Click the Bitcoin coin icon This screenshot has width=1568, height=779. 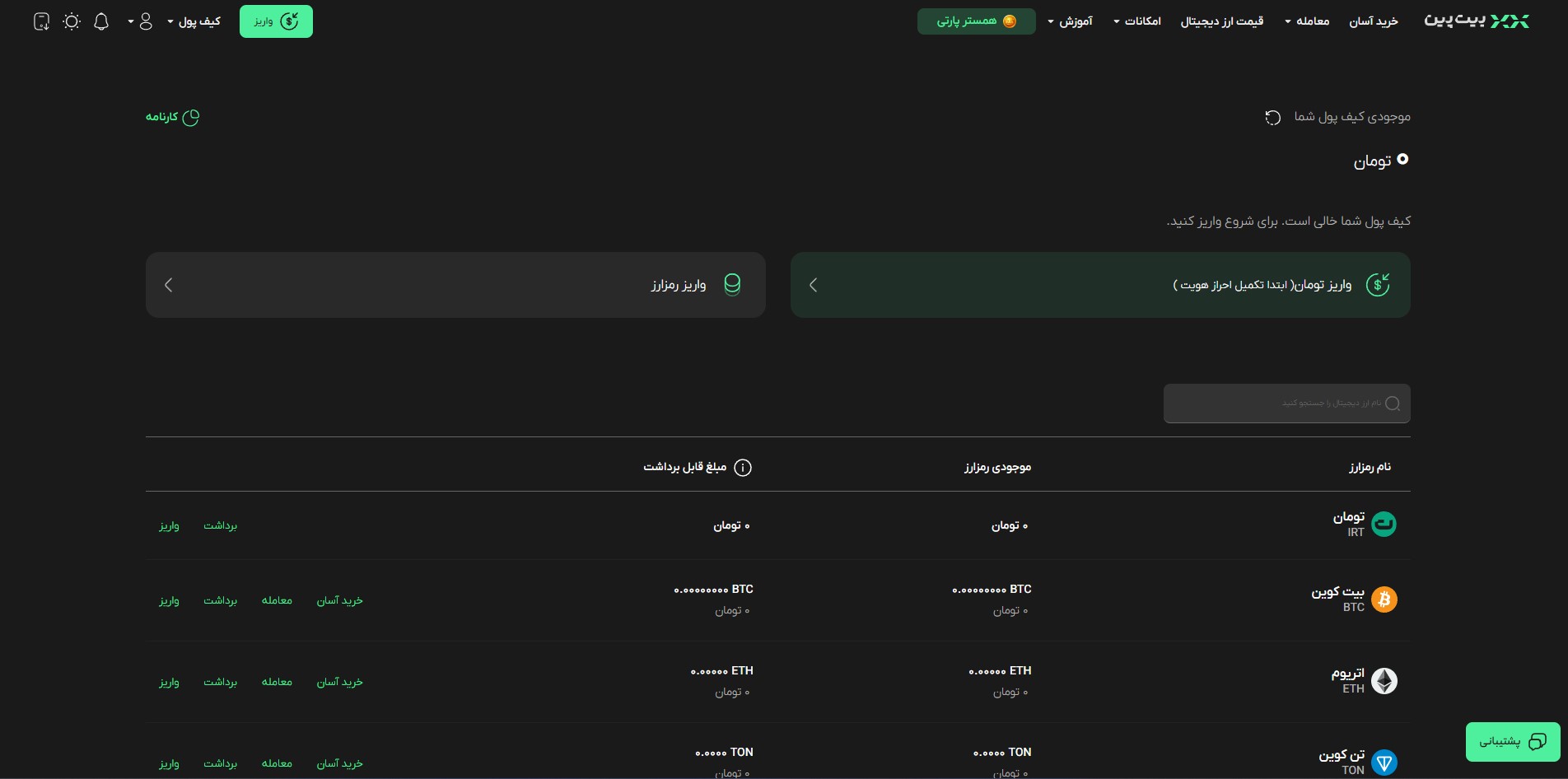coord(1384,599)
